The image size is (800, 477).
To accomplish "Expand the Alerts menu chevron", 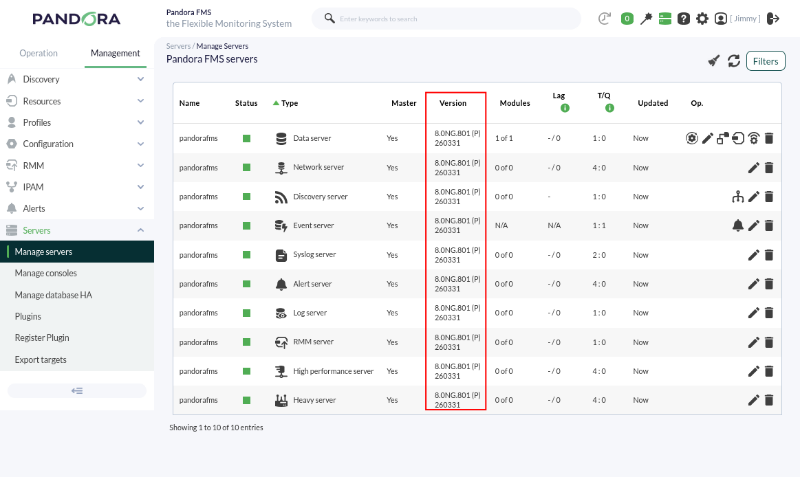I will [x=140, y=209].
